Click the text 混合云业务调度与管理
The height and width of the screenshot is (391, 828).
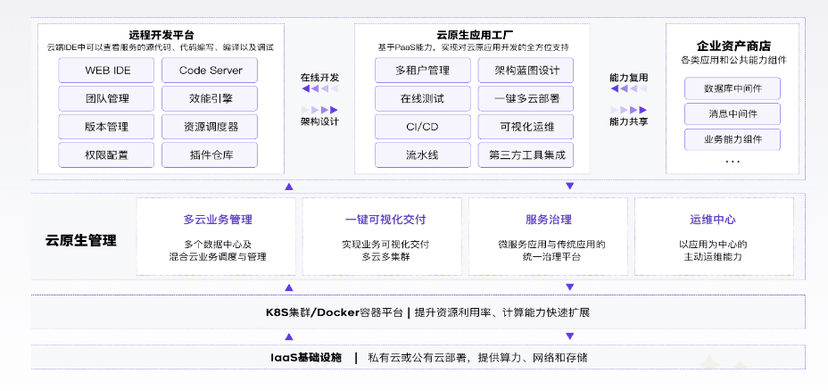(218, 257)
